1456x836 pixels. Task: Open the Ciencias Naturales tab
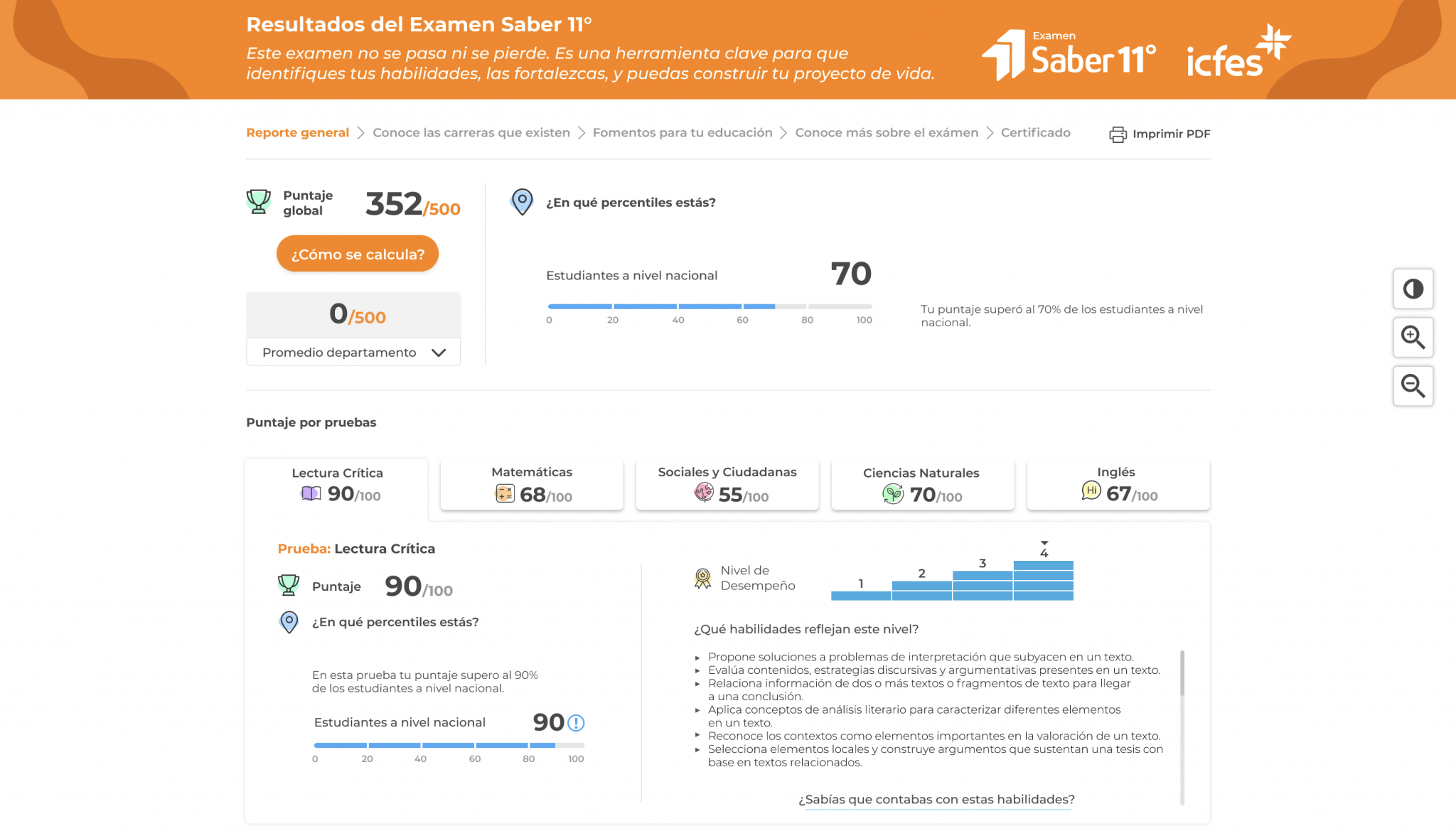coord(922,485)
